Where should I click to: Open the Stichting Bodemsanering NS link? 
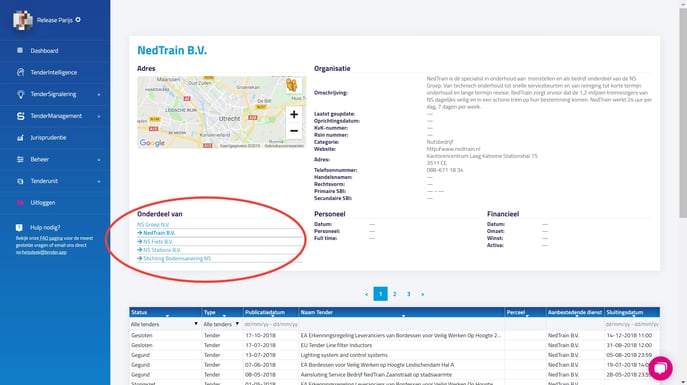click(177, 258)
